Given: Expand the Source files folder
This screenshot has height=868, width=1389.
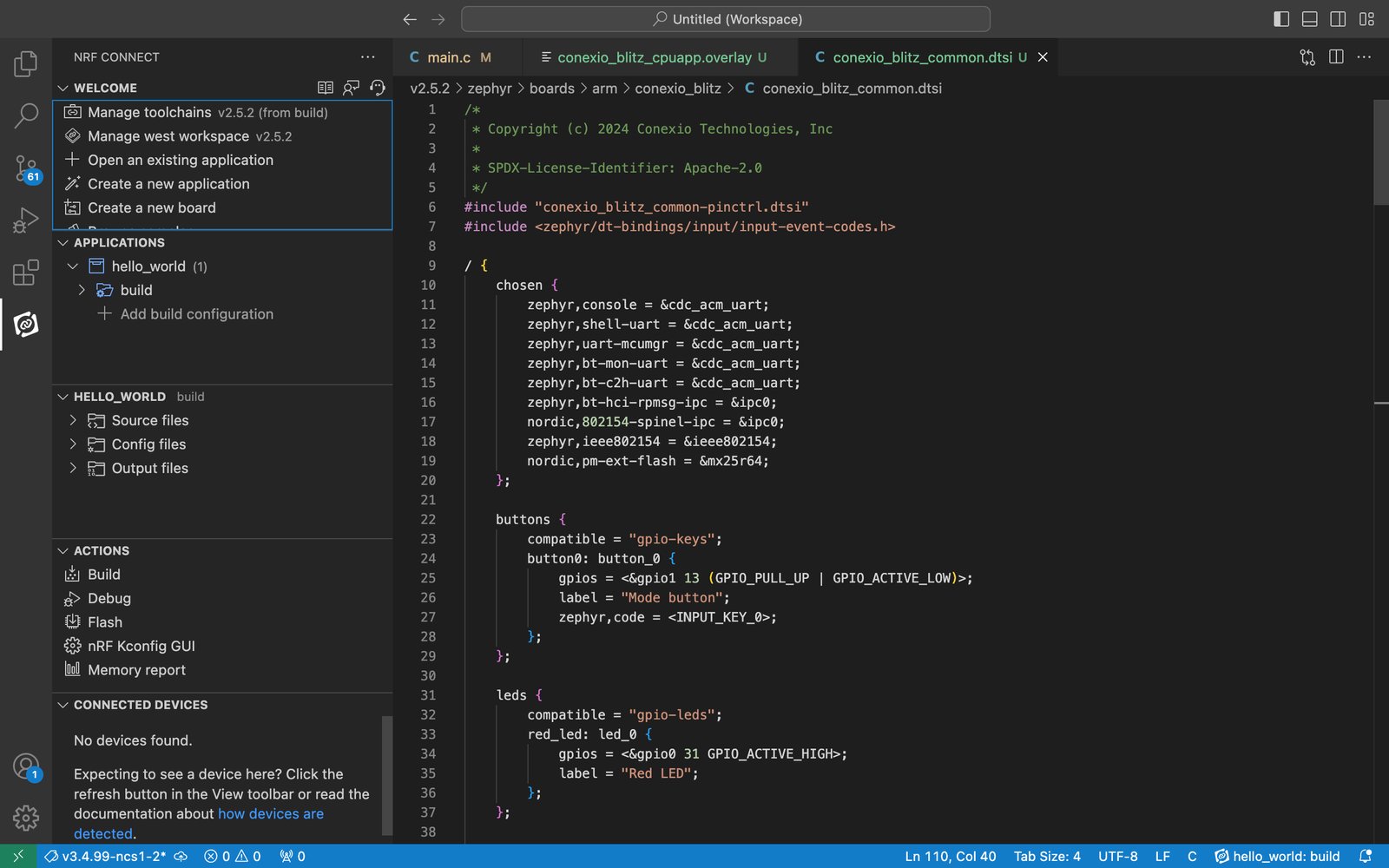Looking at the screenshot, I should coord(73,420).
